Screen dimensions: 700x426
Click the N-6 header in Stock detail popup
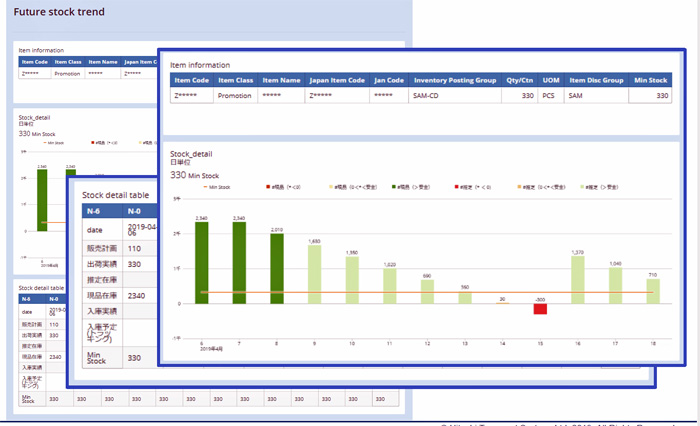(102, 211)
